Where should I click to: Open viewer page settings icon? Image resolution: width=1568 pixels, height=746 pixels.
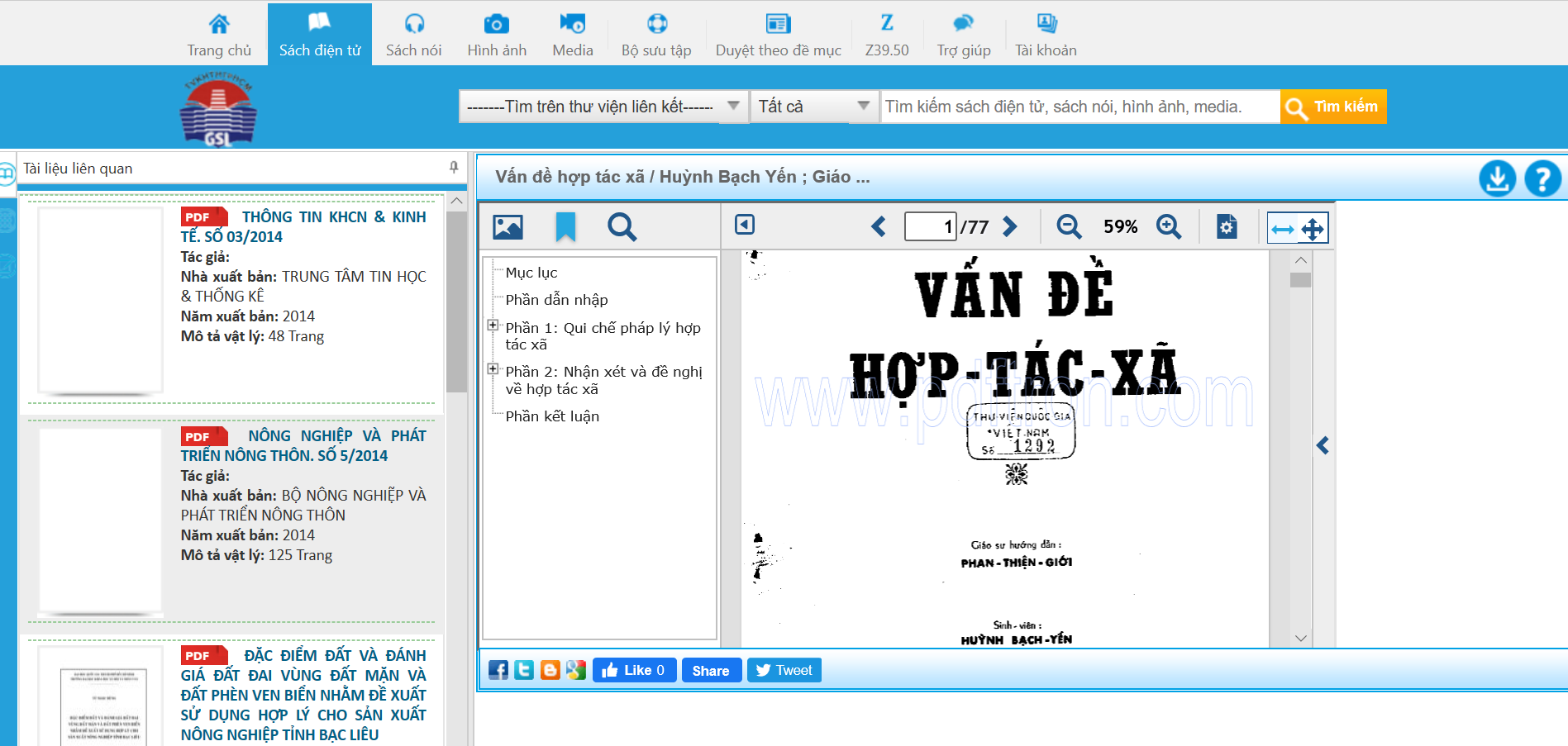1227,226
